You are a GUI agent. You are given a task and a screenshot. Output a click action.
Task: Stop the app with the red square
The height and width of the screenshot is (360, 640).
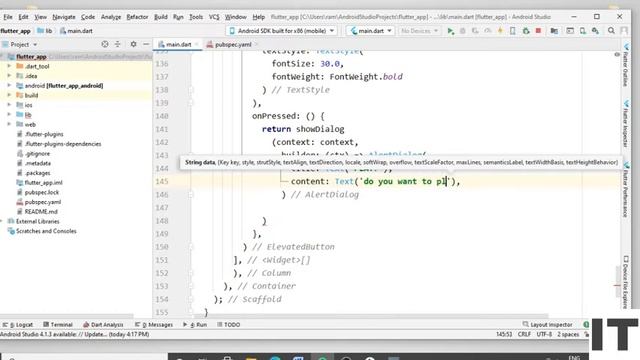pyautogui.click(x=538, y=31)
